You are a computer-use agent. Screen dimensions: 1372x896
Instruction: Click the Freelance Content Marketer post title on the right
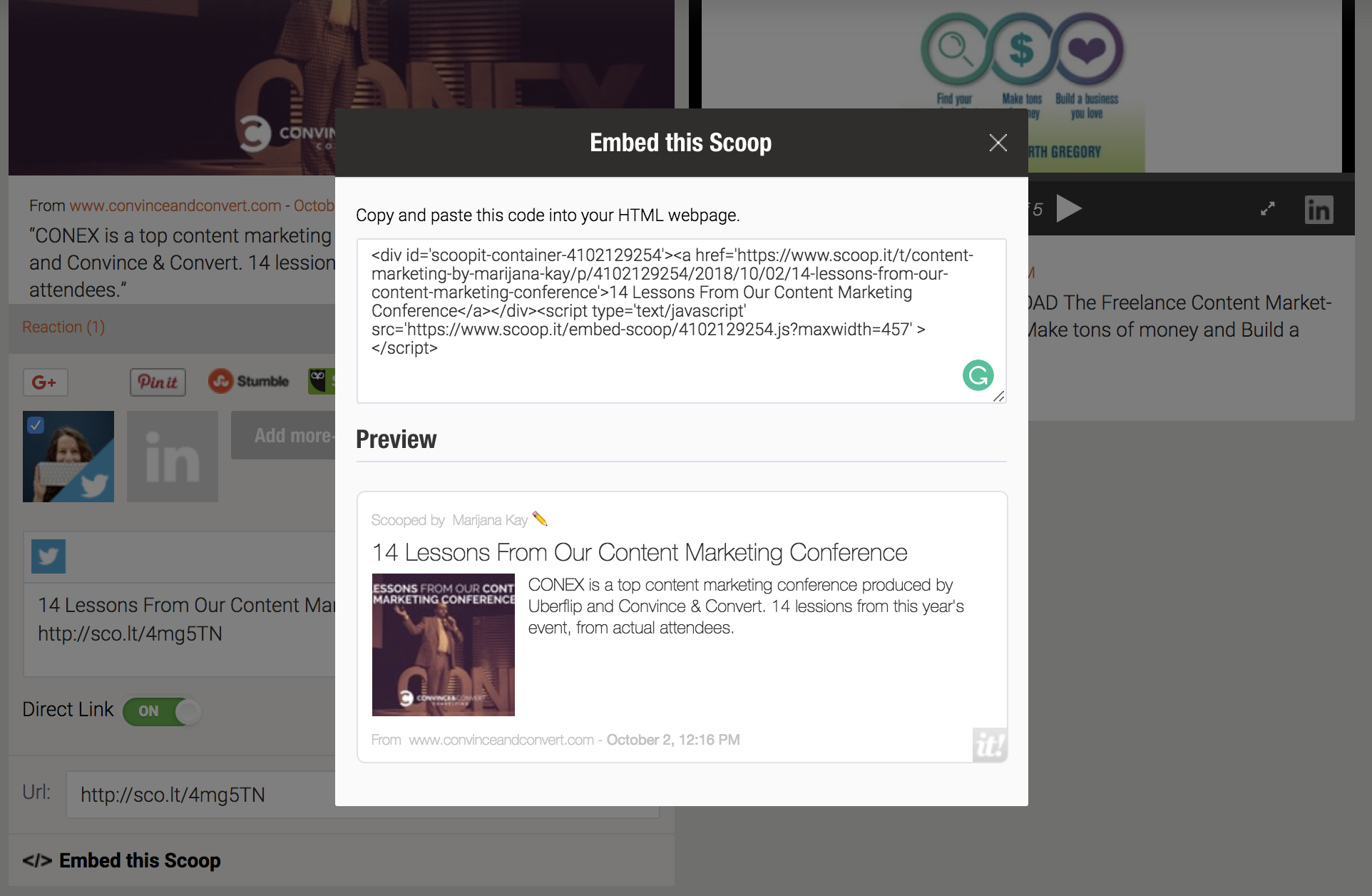coord(1179,316)
